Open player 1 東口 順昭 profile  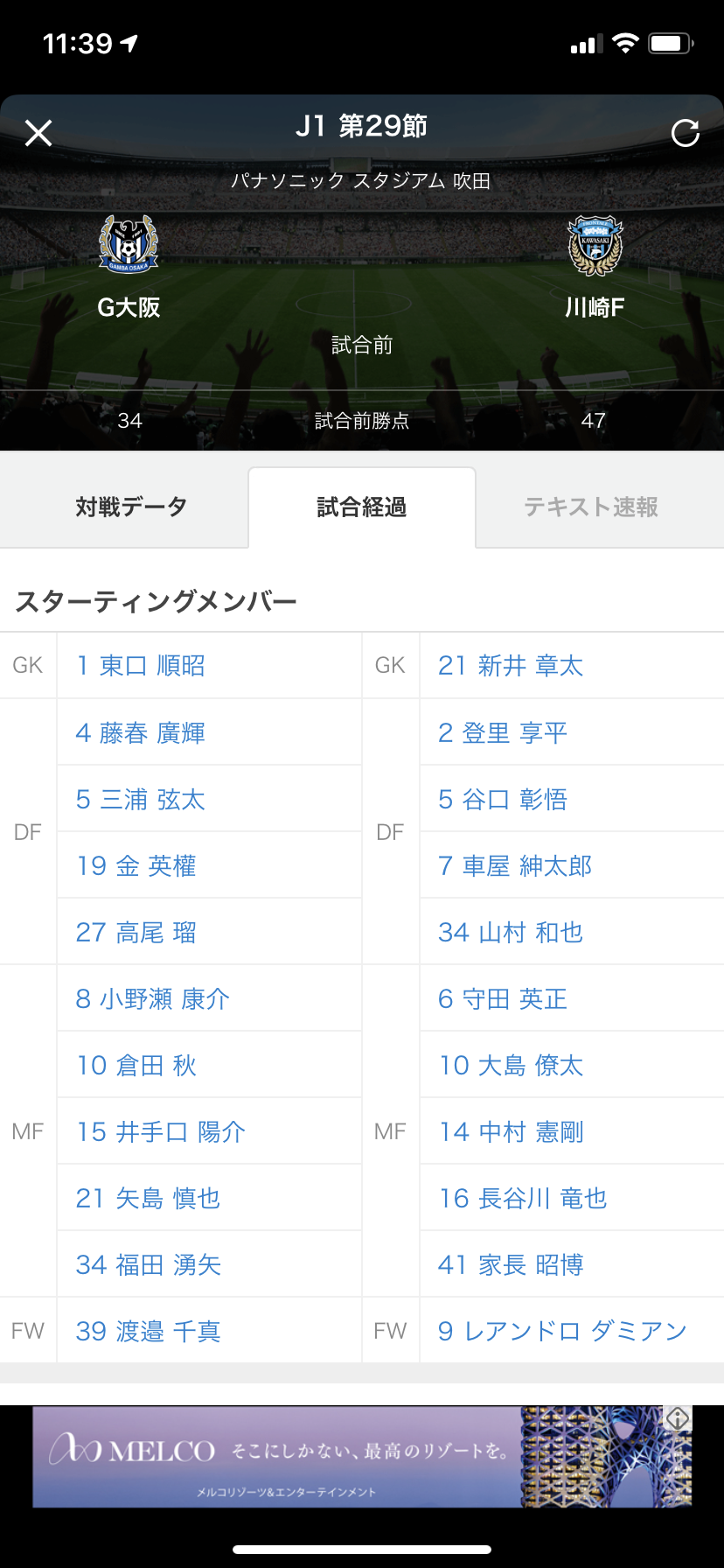pyautogui.click(x=141, y=666)
